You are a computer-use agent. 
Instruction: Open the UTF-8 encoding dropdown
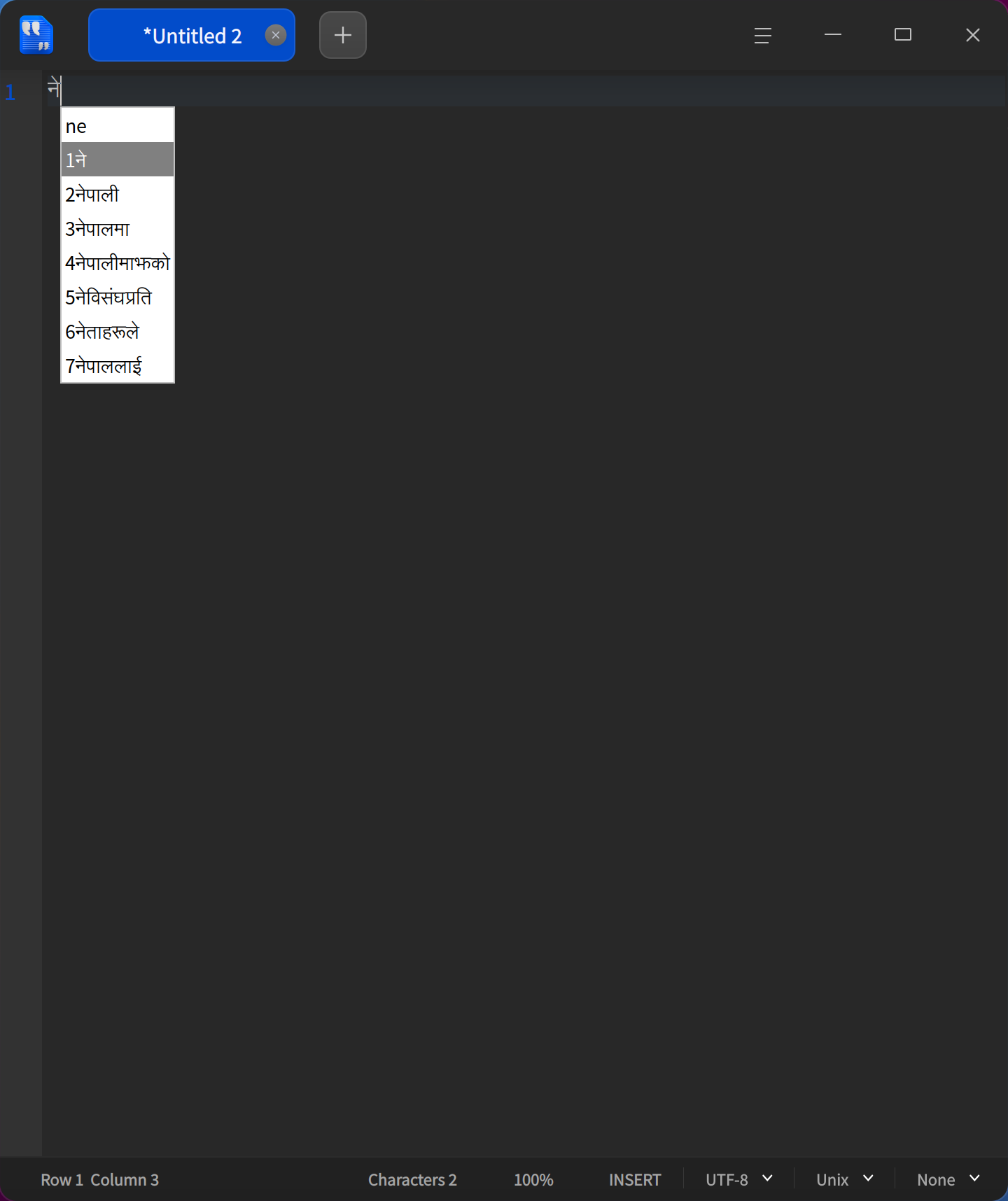pyautogui.click(x=739, y=1180)
